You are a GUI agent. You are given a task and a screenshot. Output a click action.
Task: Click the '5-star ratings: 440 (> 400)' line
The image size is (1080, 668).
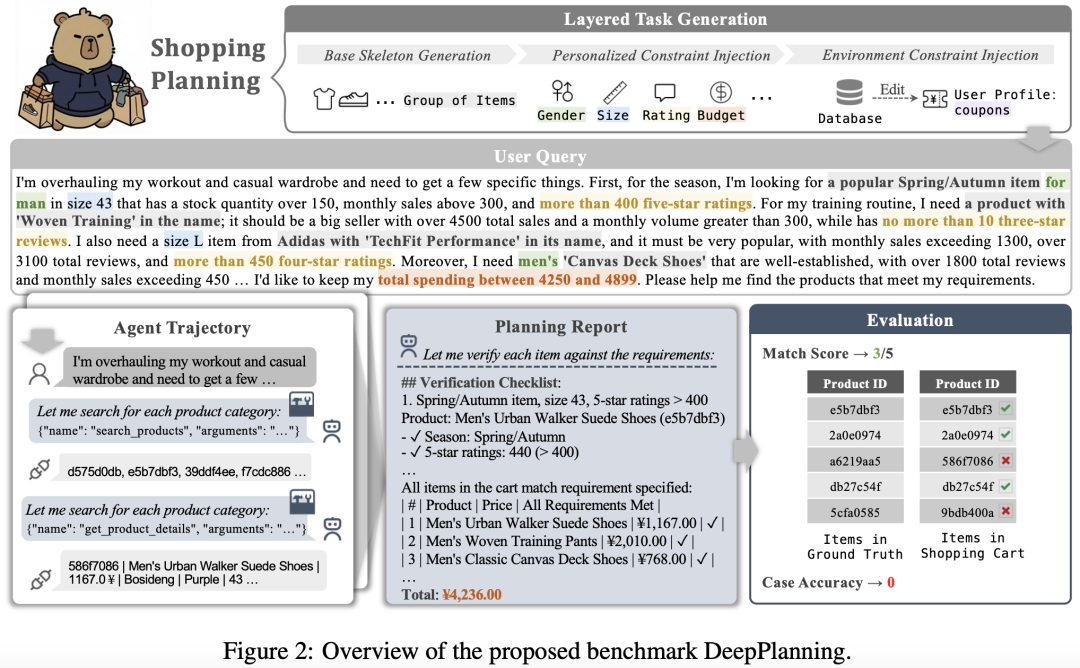coord(490,452)
